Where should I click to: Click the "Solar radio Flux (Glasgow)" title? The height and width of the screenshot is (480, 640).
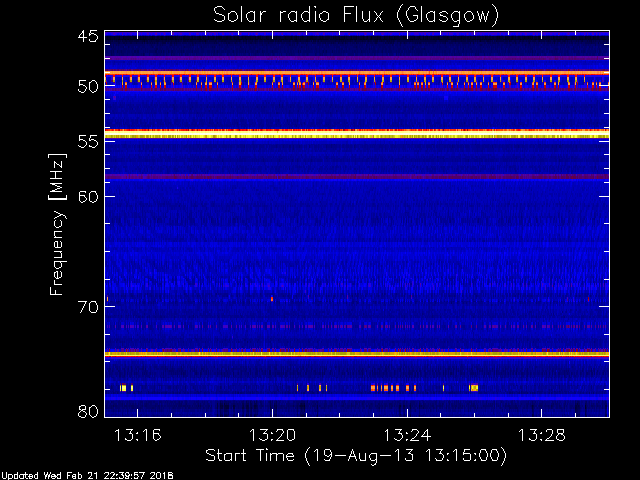(x=355, y=15)
